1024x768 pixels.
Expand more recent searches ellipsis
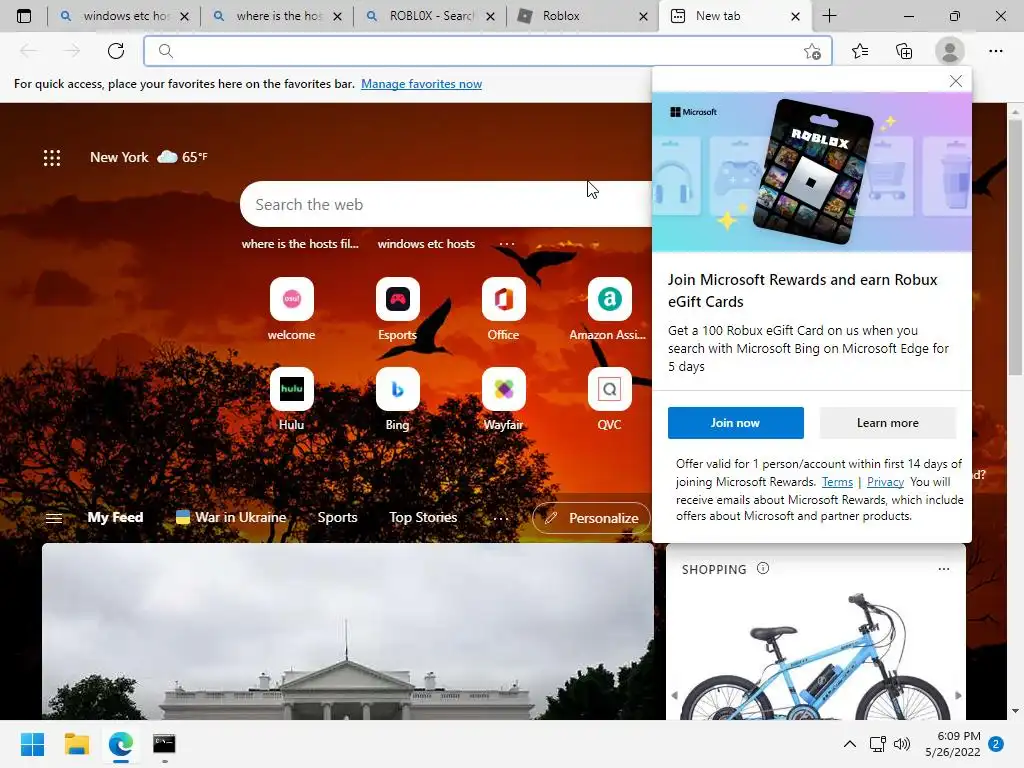click(507, 244)
